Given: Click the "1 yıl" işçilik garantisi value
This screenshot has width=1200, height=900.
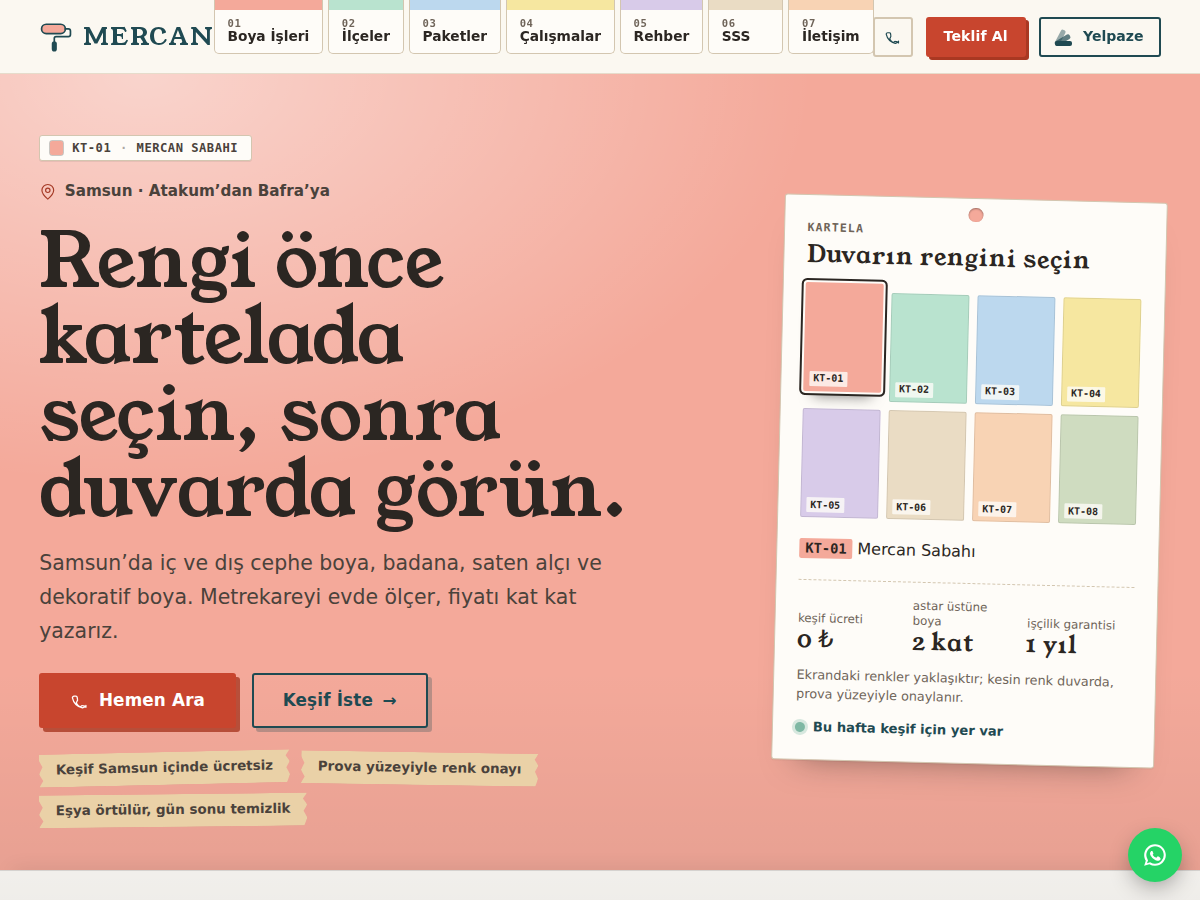Looking at the screenshot, I should coord(1051,645).
